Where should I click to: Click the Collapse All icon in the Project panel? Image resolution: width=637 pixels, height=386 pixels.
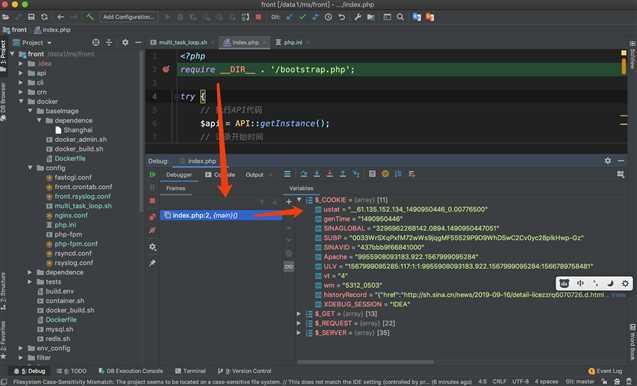(x=109, y=42)
